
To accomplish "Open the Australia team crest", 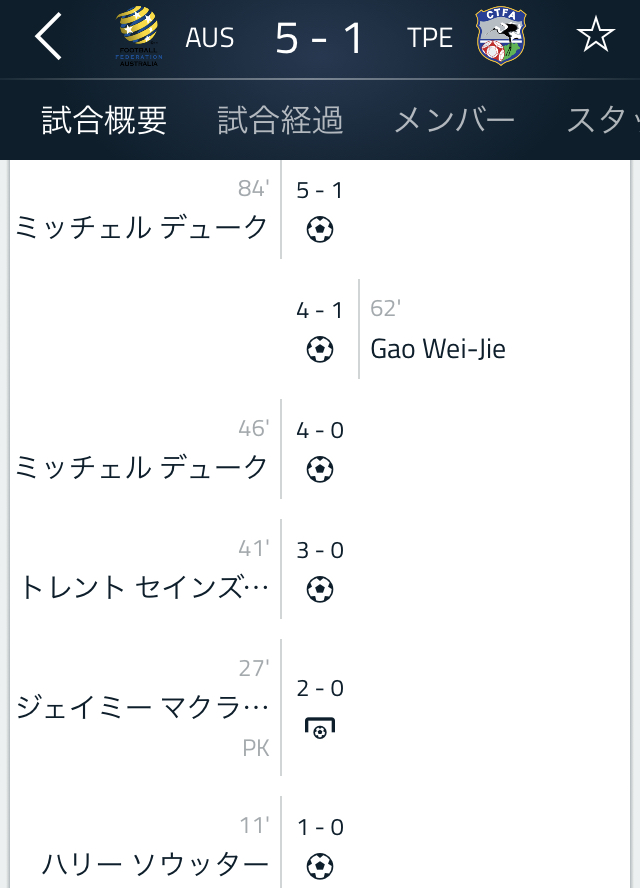I will 138,37.
